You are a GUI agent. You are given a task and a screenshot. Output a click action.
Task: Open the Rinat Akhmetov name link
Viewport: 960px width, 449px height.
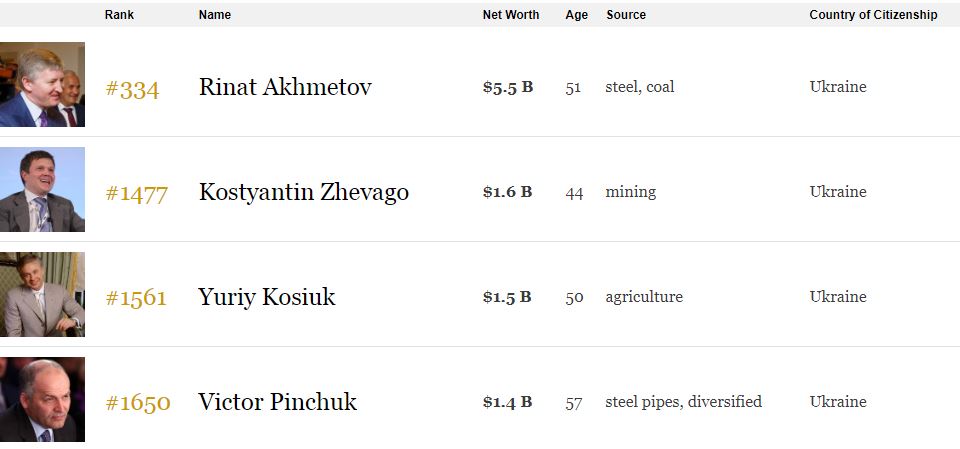(285, 87)
